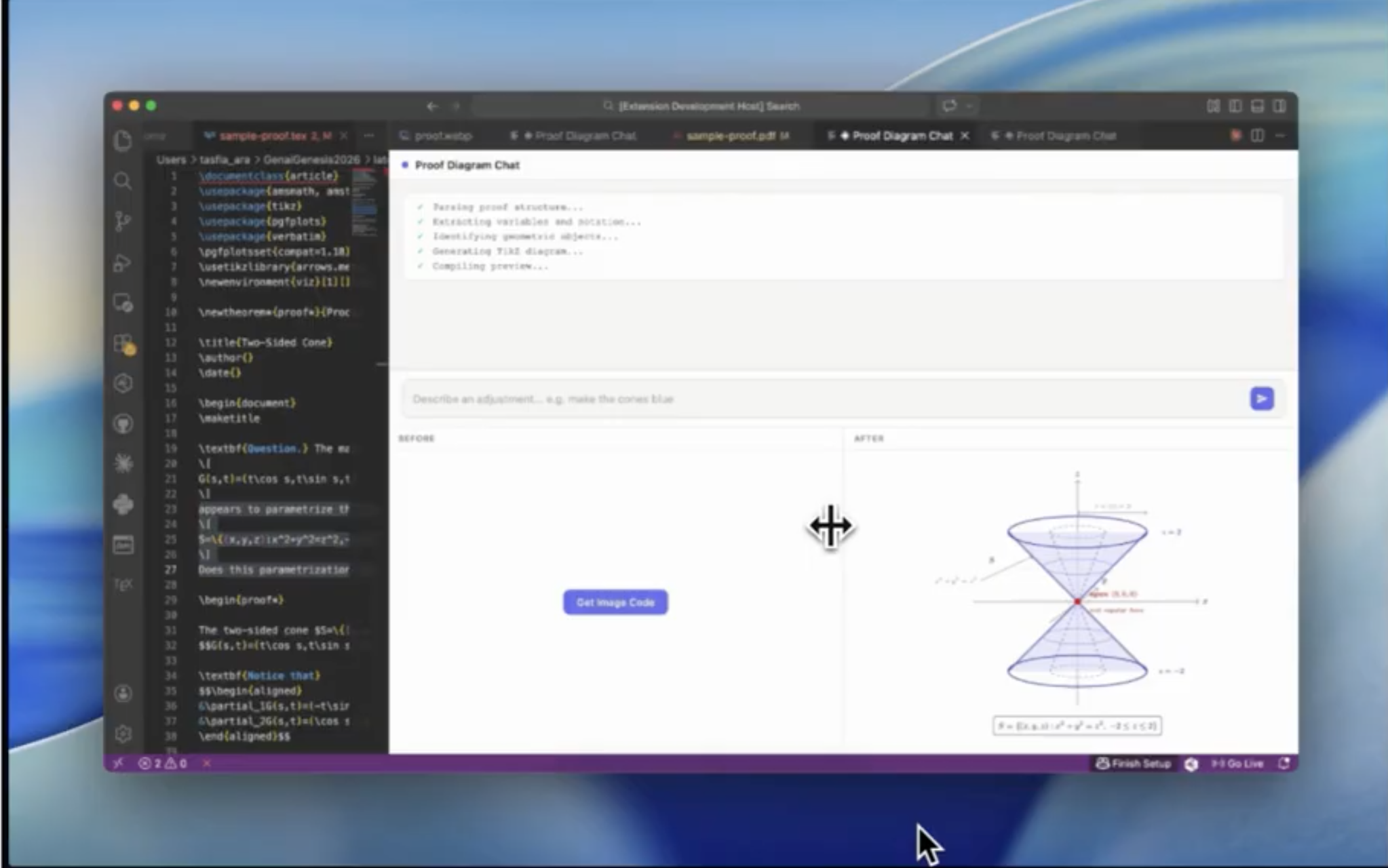
Task: Open the TeX extension panel icon
Action: click(x=123, y=585)
